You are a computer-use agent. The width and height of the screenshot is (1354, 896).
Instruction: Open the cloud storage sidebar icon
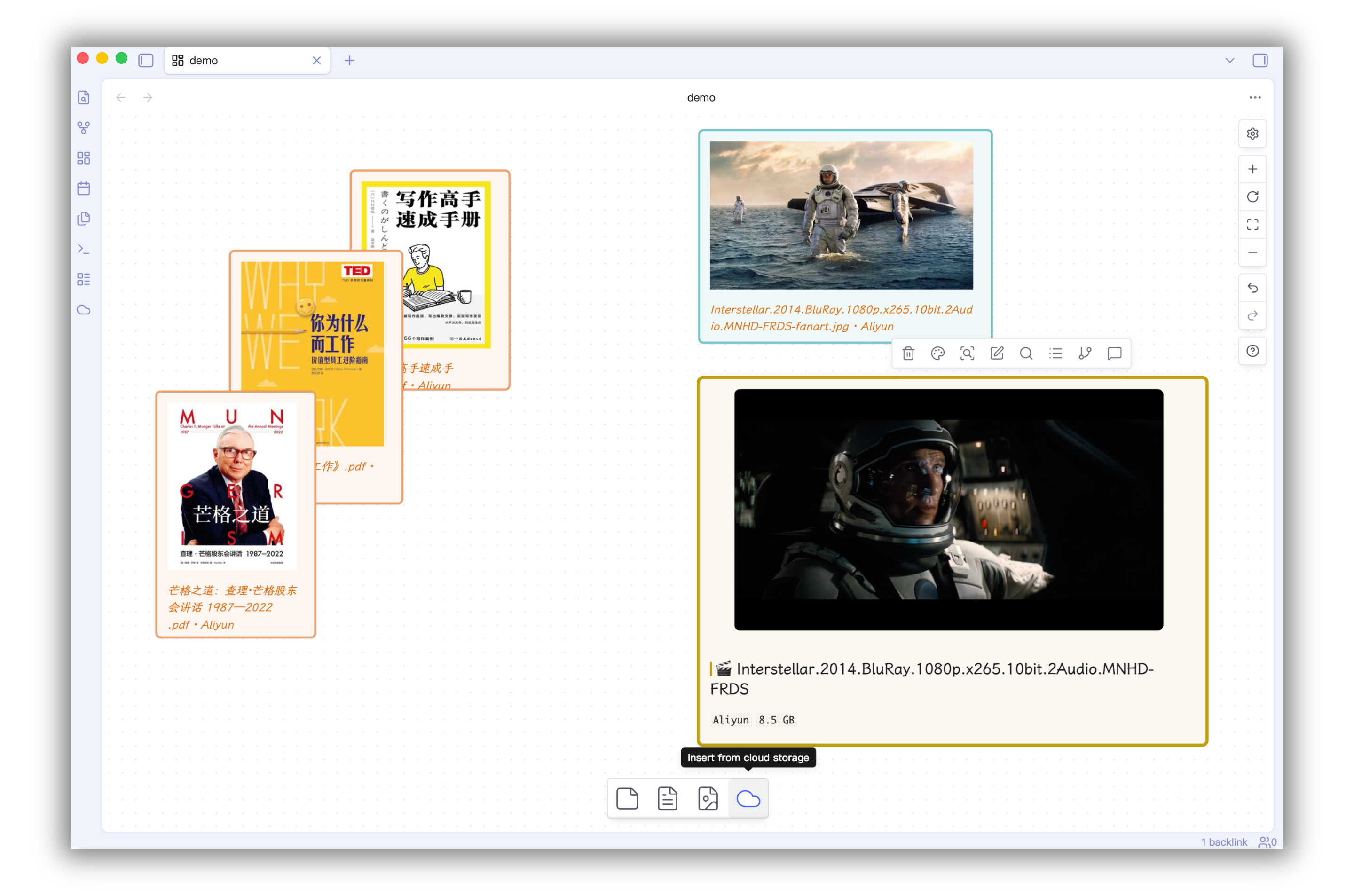click(x=84, y=310)
